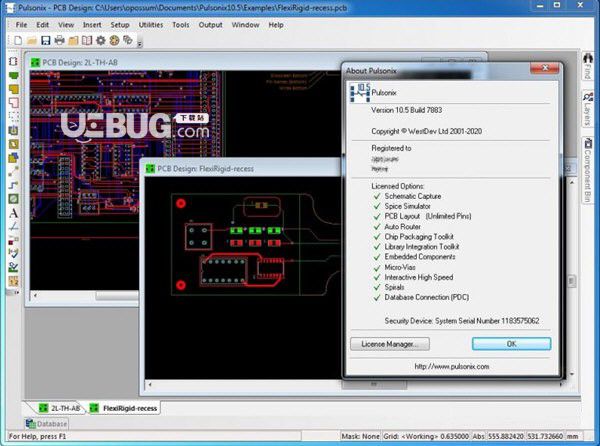Click the 'Database Connection (PDC)' option
The image size is (600, 446).
point(426,297)
